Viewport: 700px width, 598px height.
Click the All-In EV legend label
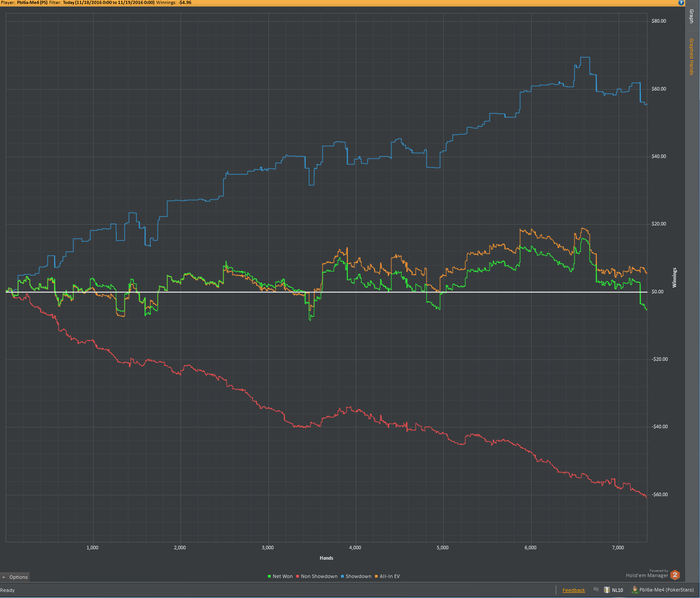(x=390, y=576)
